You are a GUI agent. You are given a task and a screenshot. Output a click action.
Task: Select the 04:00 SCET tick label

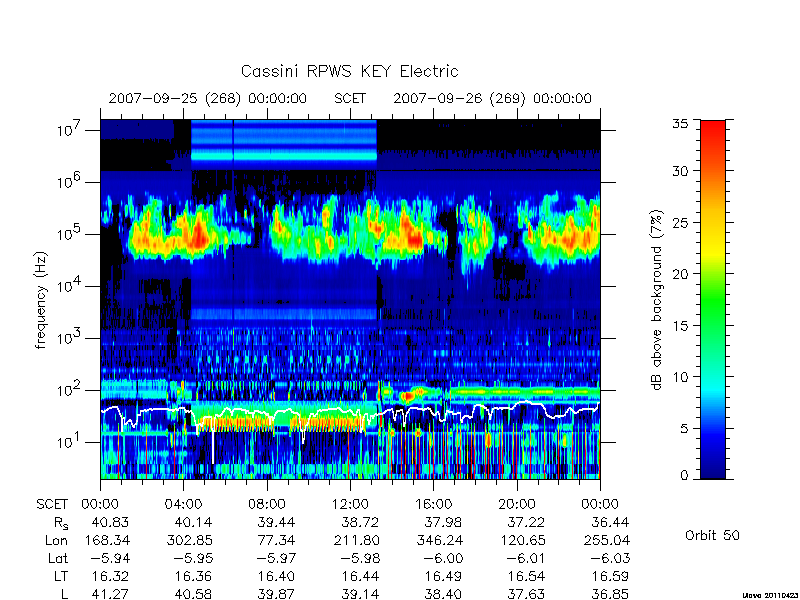[183, 505]
